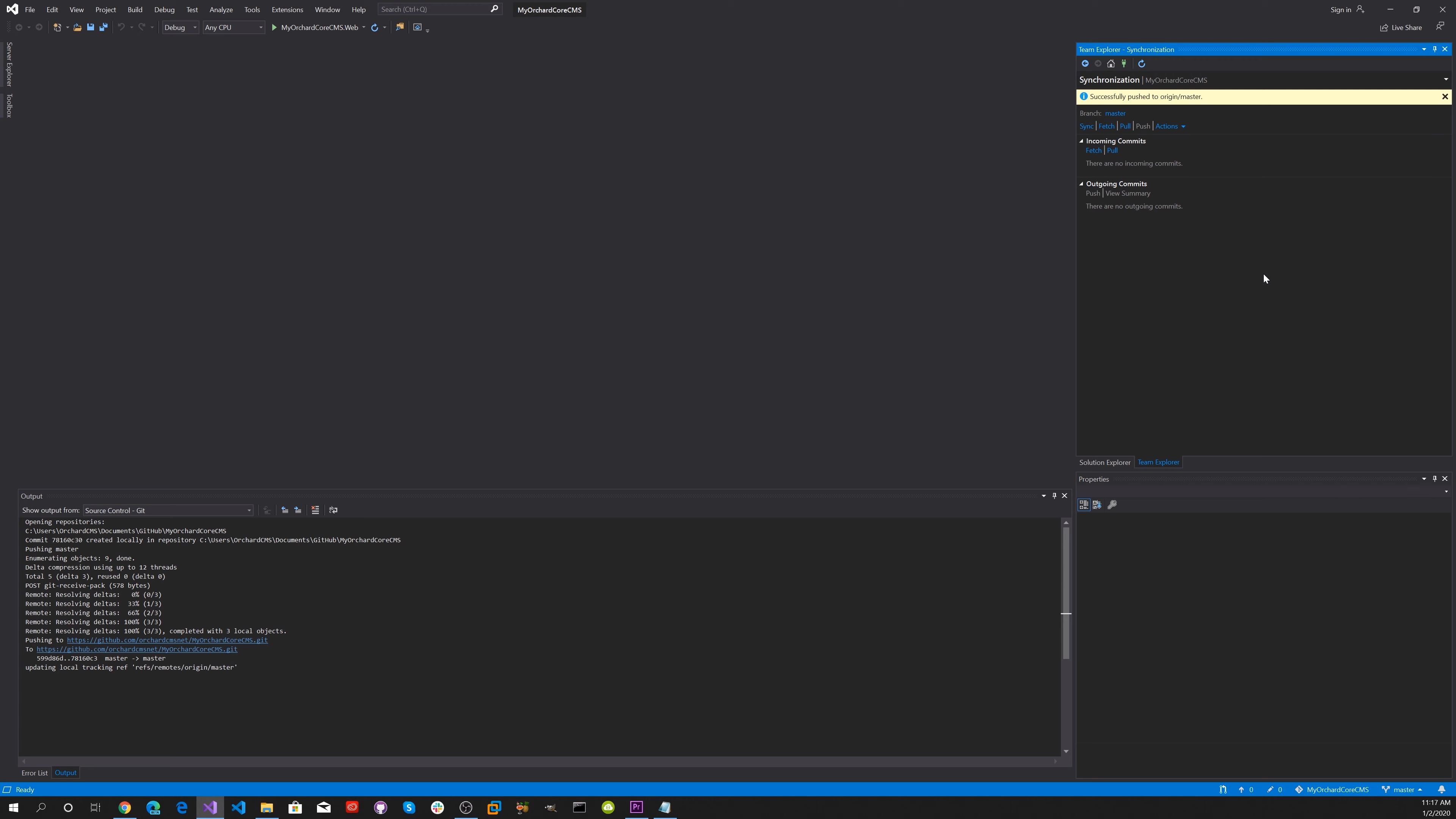This screenshot has width=1456, height=819.
Task: Click the browser refresh icon in toolbar
Action: click(x=374, y=27)
